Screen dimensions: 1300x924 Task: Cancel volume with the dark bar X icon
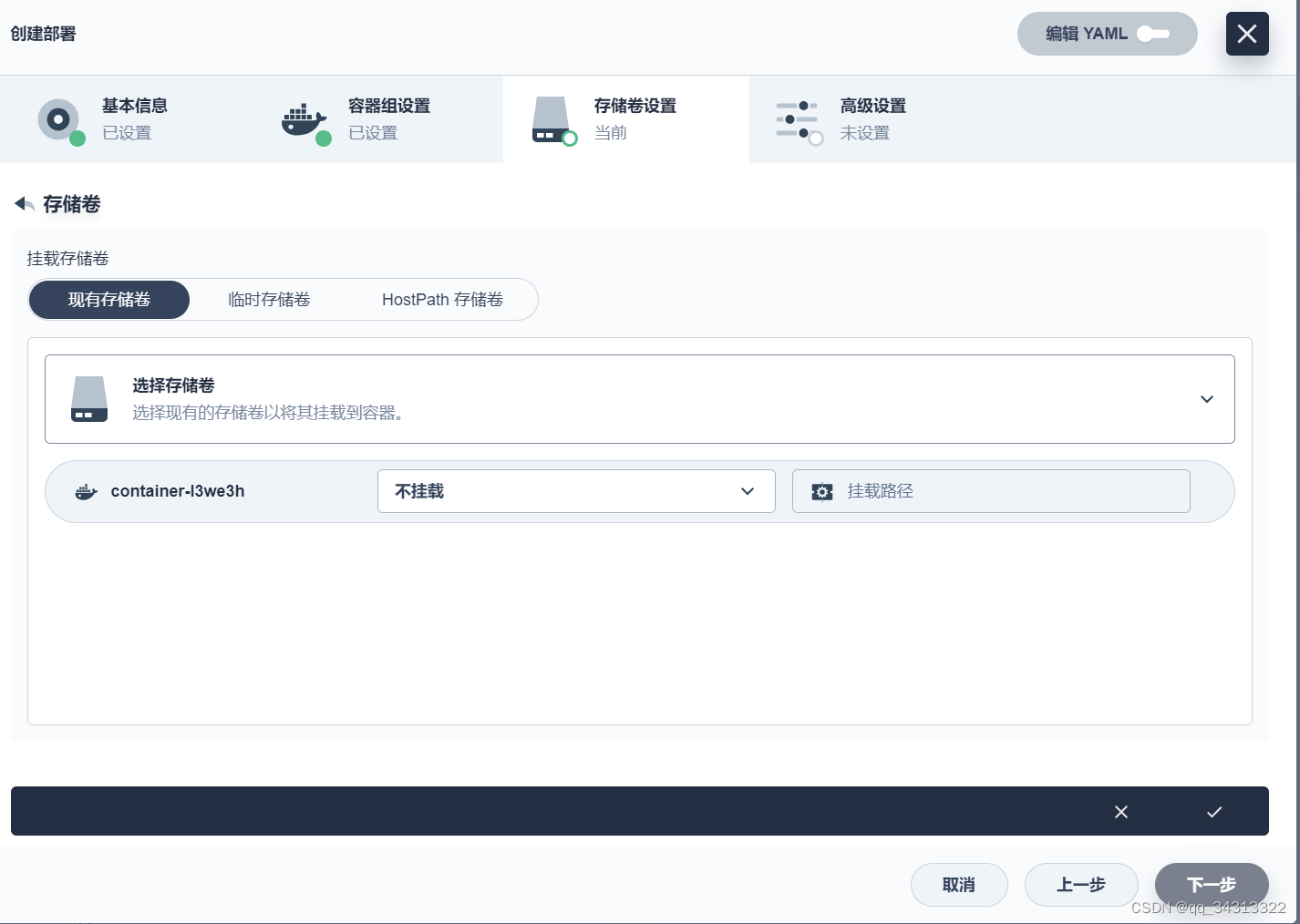1121,812
